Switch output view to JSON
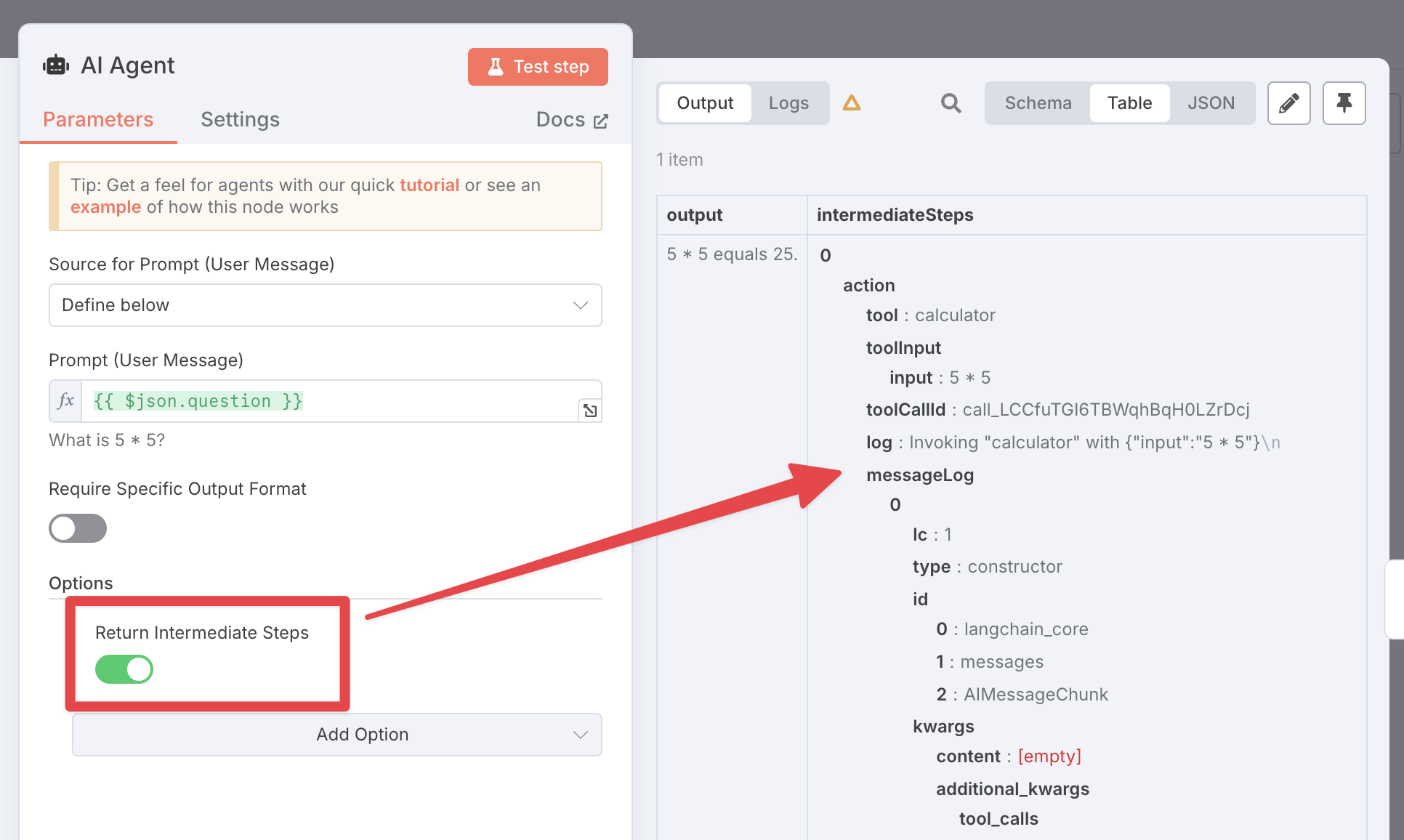Screen dimensions: 1404x840 [1211, 102]
